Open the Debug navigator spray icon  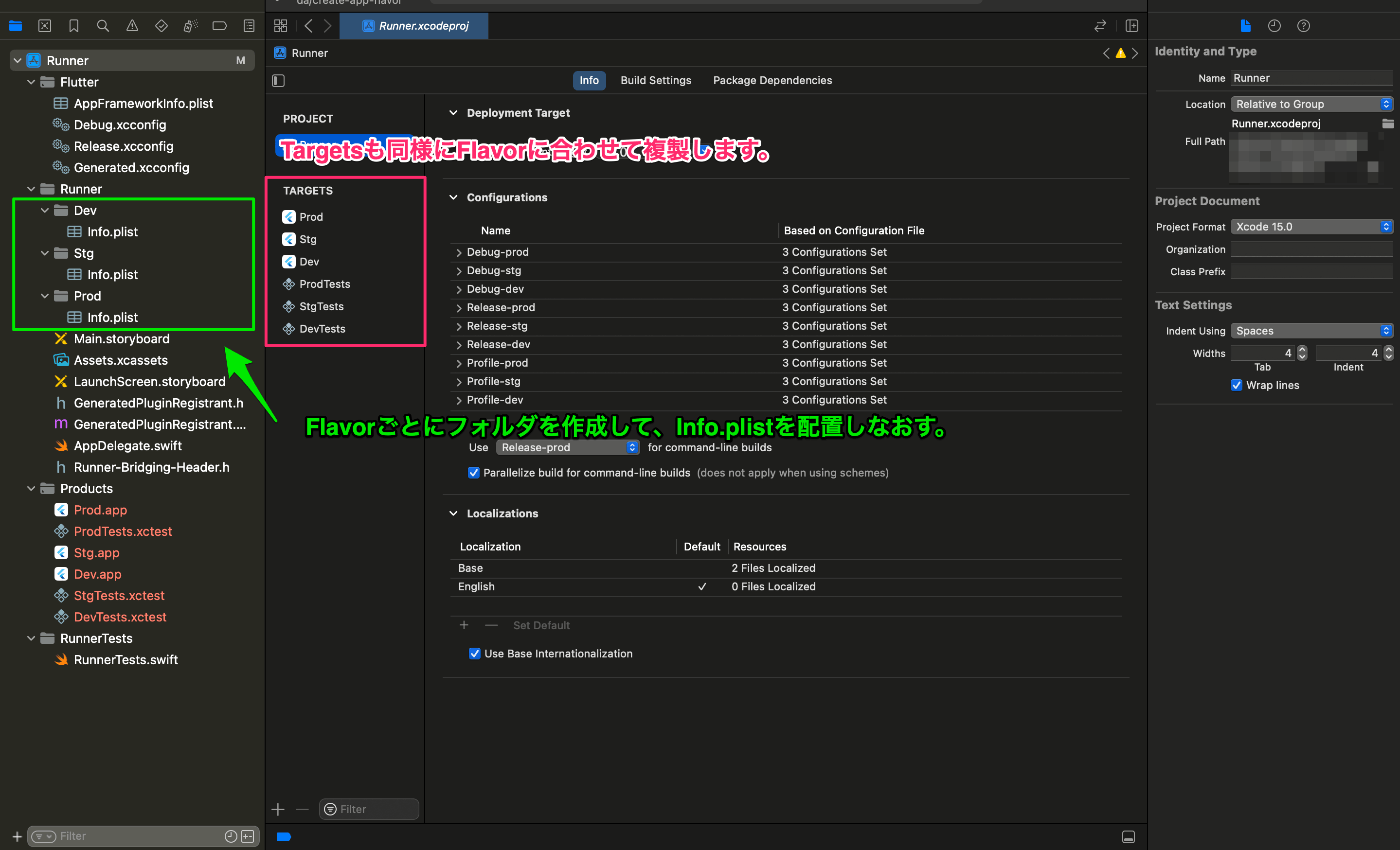[191, 26]
